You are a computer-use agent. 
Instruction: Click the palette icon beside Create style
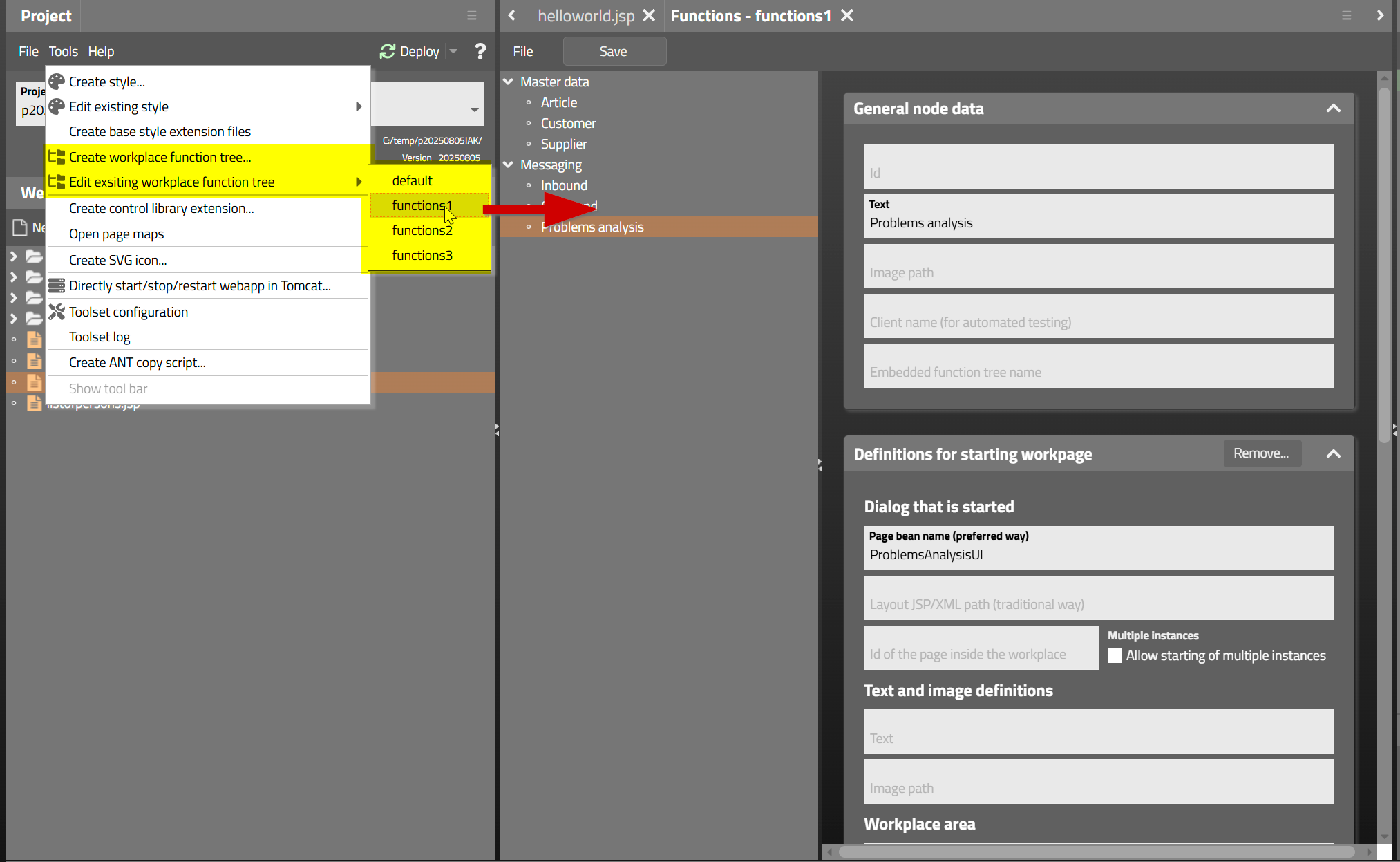(x=57, y=82)
